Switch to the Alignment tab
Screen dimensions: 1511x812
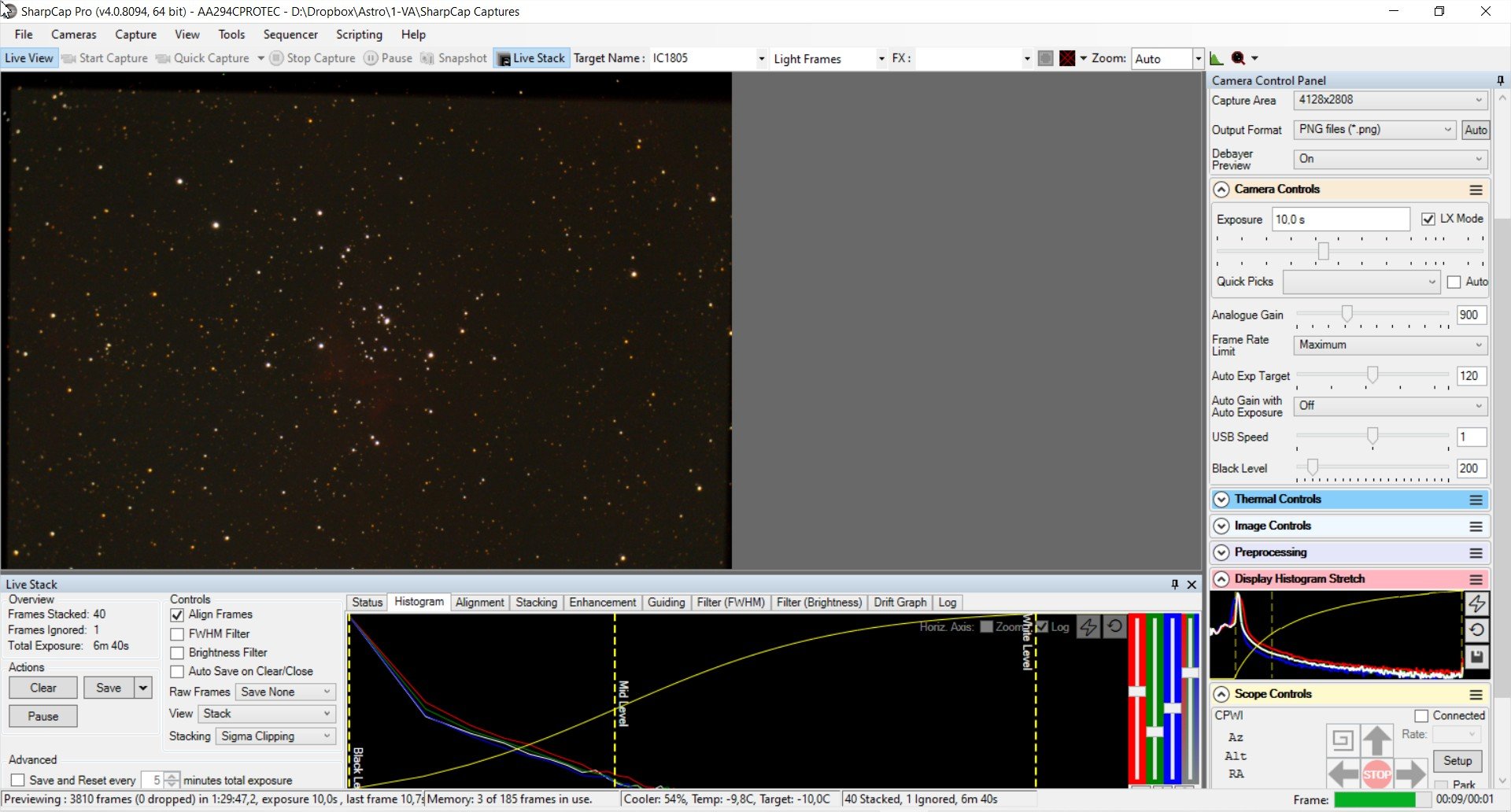[479, 603]
